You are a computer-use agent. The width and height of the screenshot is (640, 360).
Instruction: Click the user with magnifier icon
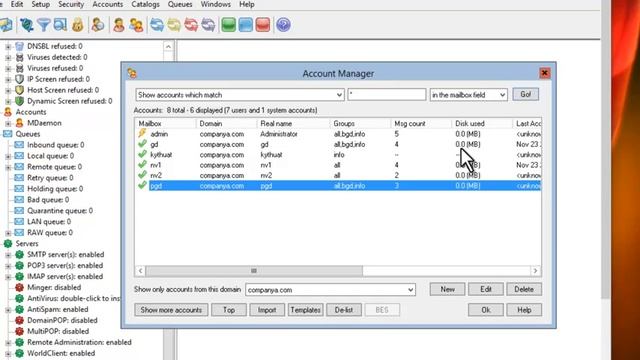98,25
